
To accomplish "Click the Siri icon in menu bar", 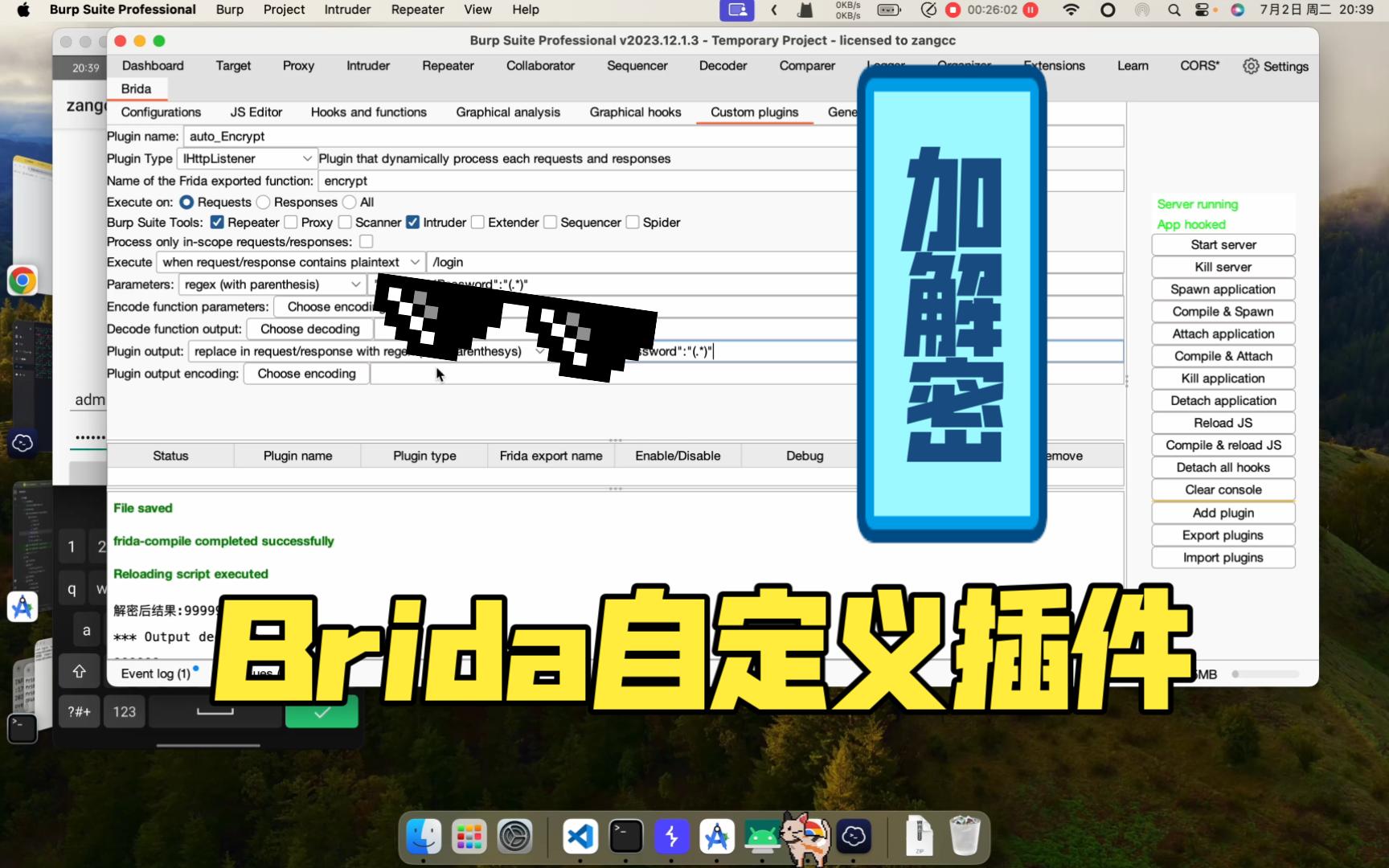I will tap(1238, 10).
